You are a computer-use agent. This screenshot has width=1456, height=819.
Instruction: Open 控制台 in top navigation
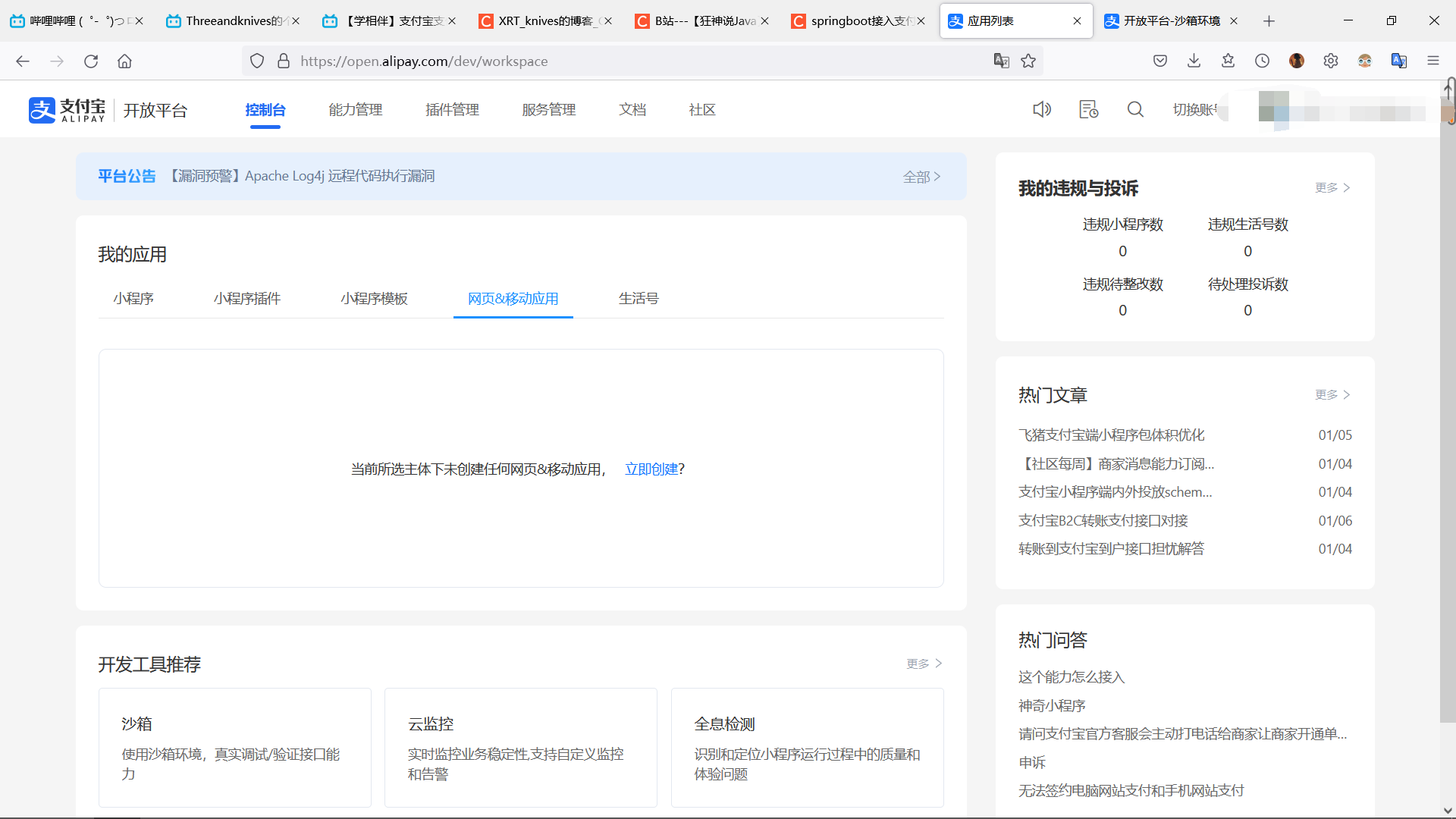(x=265, y=110)
